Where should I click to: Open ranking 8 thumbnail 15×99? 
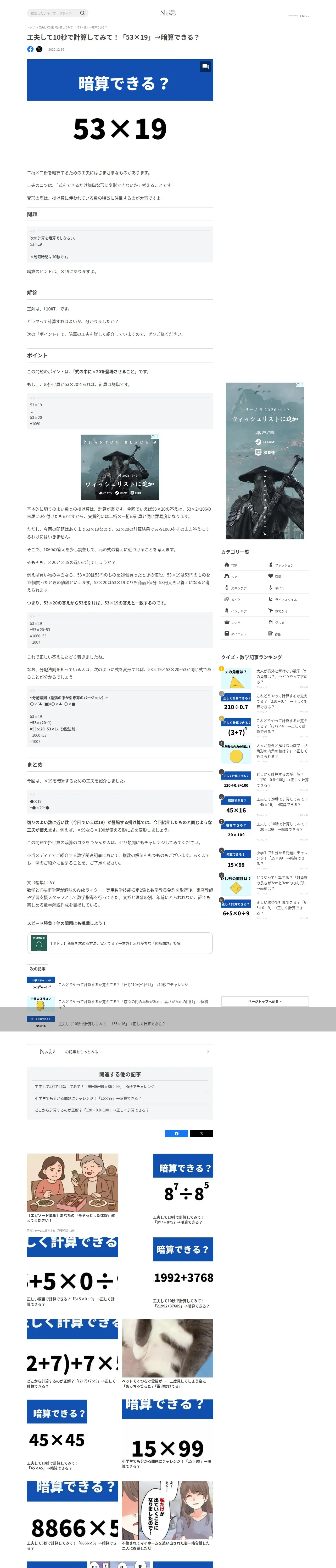(x=236, y=860)
